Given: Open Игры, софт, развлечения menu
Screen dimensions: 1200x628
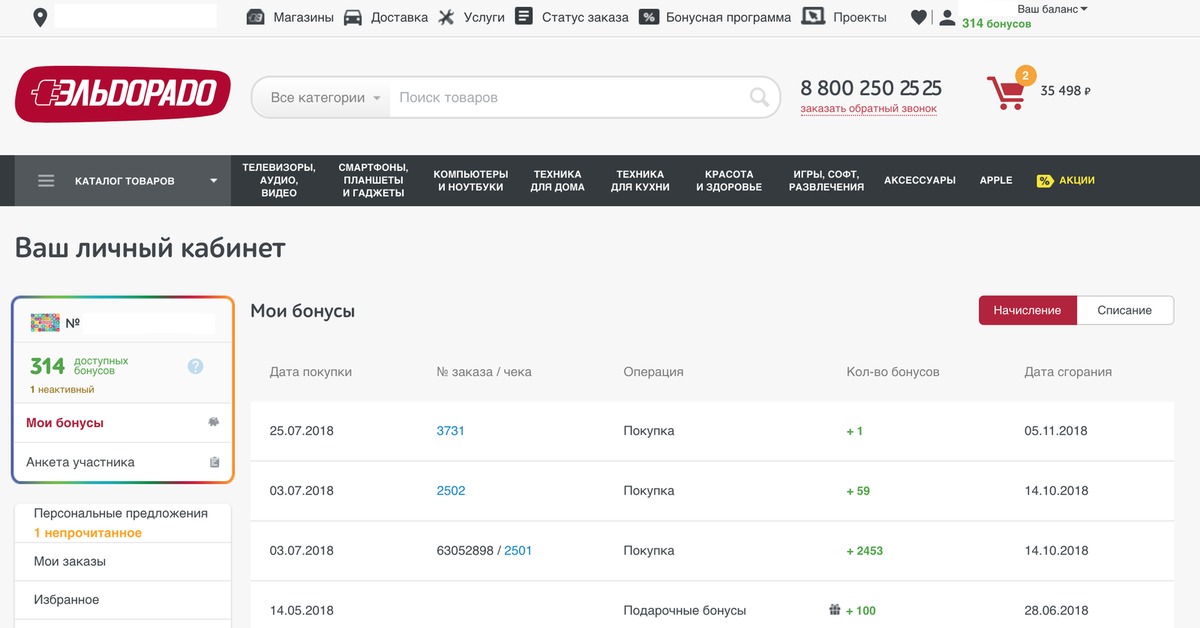Looking at the screenshot, I should [826, 181].
